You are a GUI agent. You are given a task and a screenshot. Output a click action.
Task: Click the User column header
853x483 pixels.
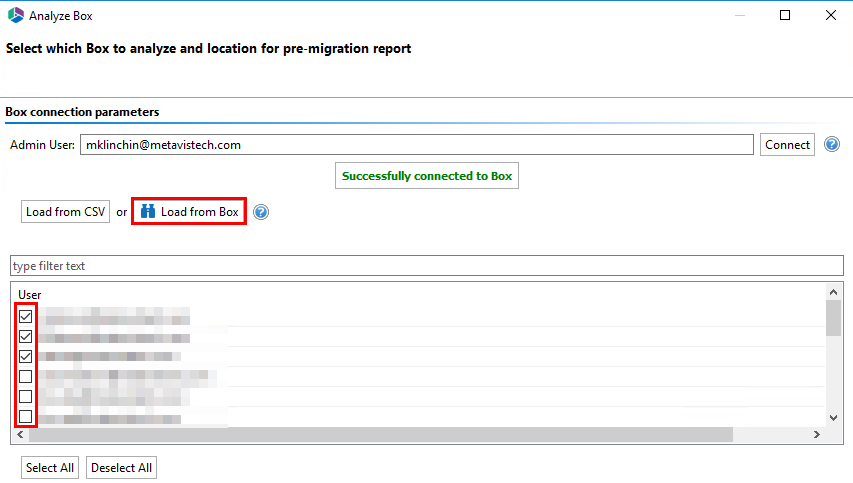29,295
